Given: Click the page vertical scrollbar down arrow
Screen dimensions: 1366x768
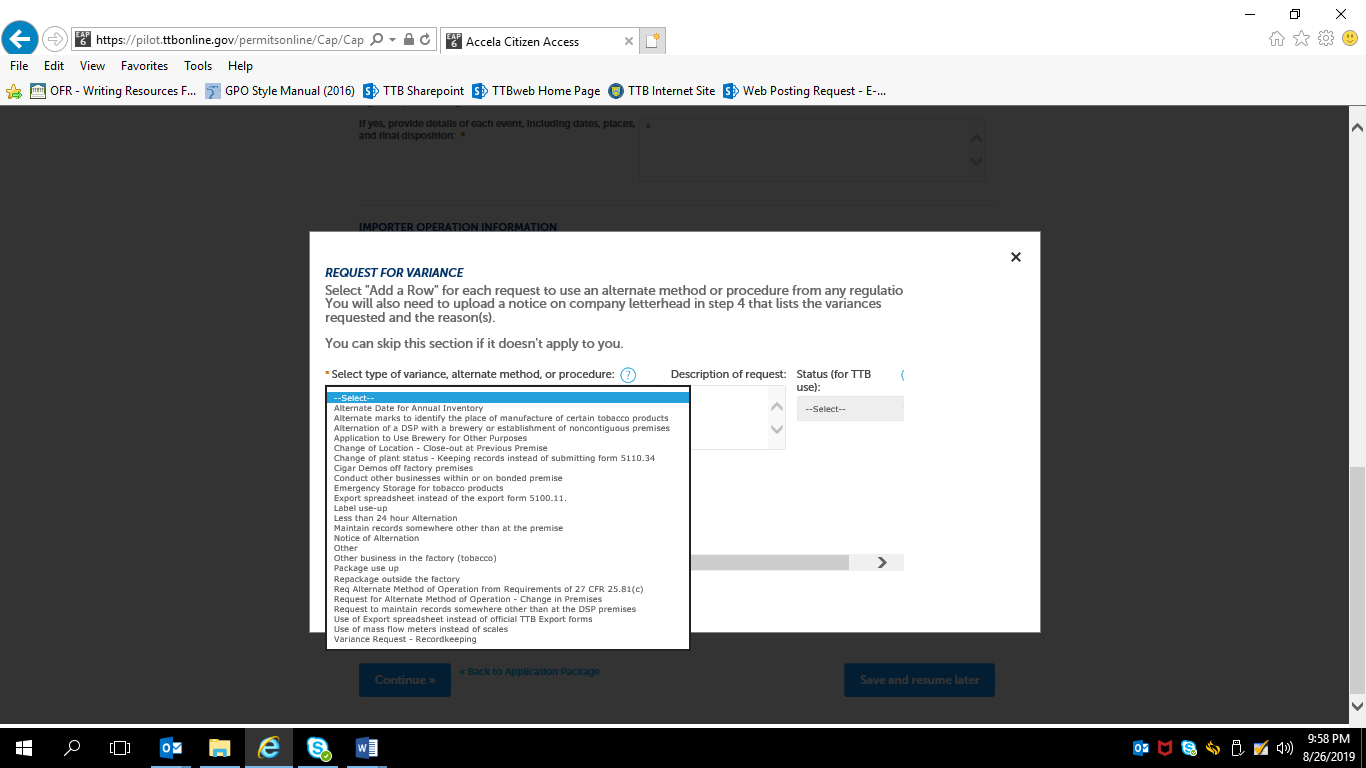Looking at the screenshot, I should click(1357, 706).
